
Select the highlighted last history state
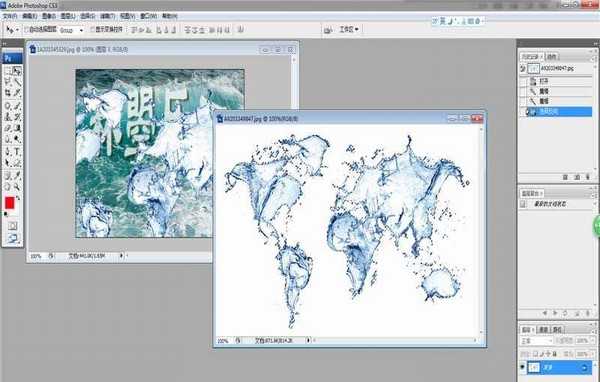click(x=559, y=111)
